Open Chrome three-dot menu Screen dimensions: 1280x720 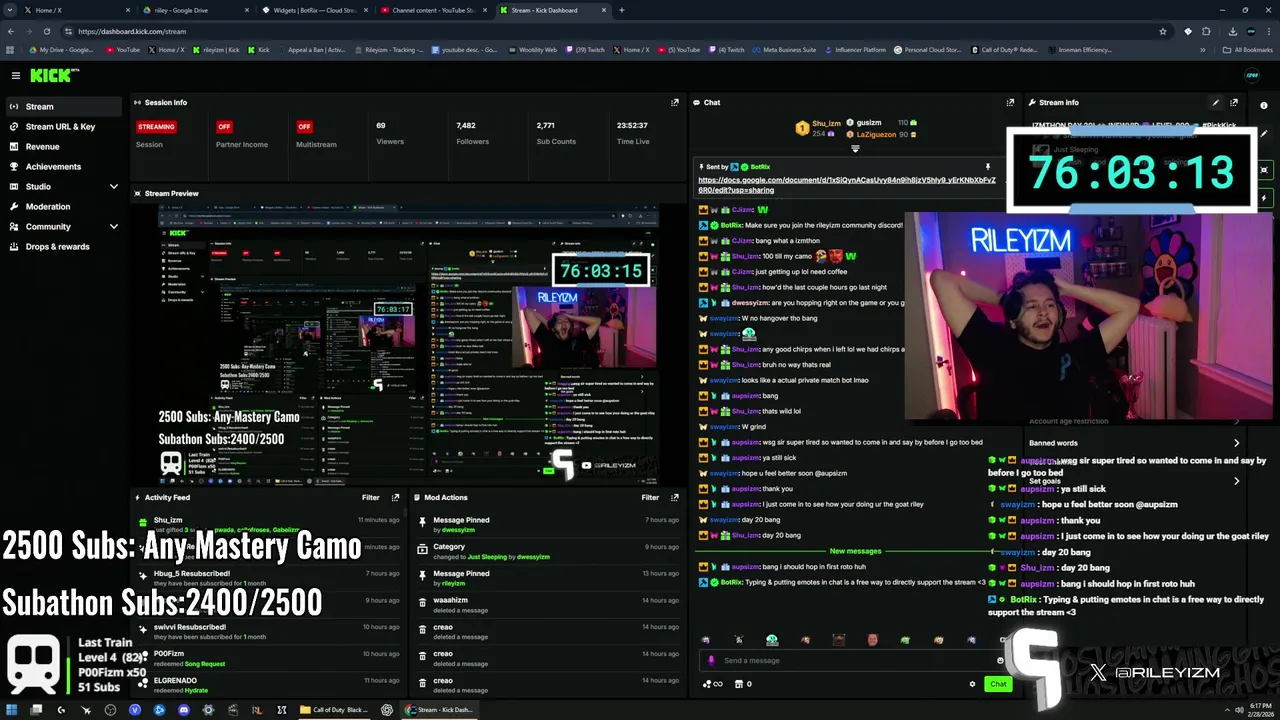(1268, 31)
